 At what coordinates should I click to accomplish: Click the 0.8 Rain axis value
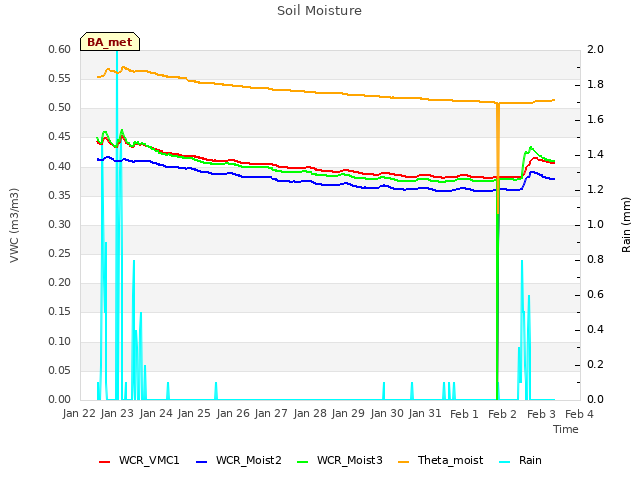tap(596, 260)
